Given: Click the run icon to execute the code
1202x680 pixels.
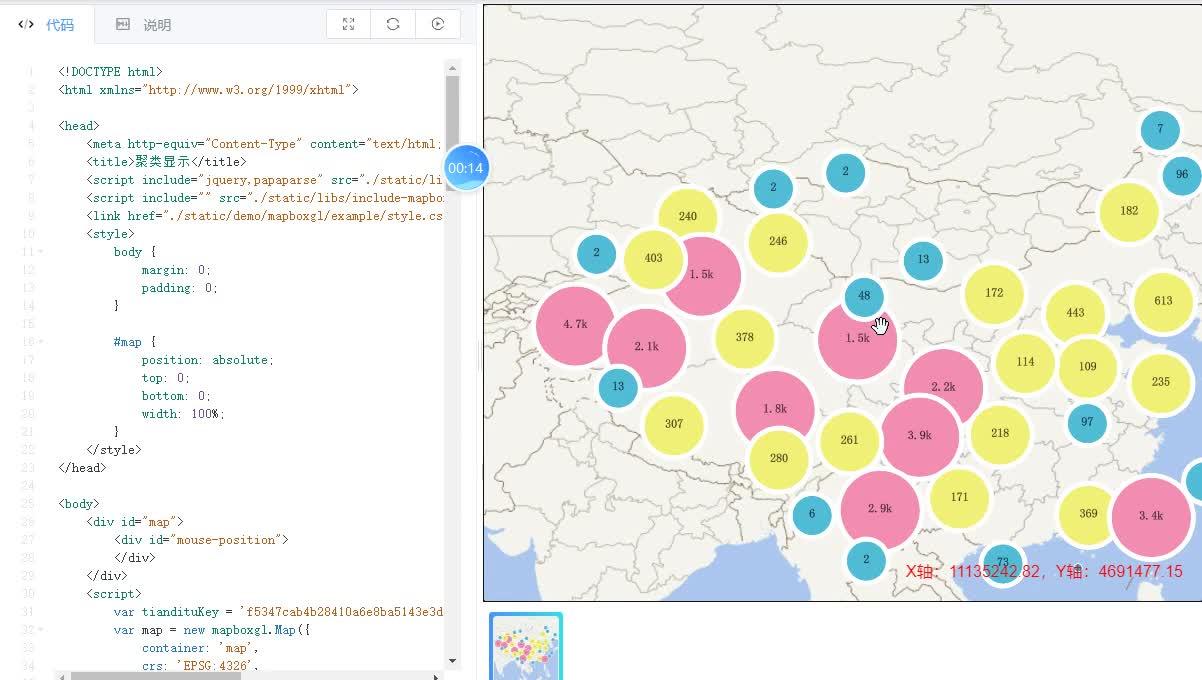Looking at the screenshot, I should [438, 23].
